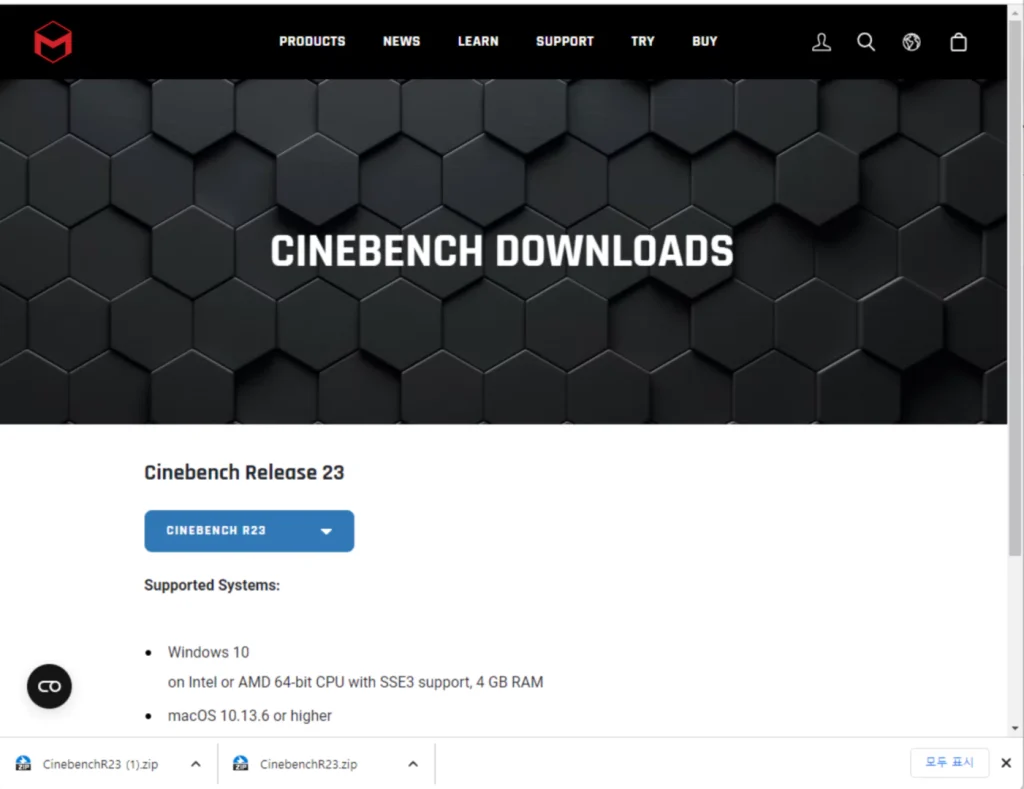Open the globe language selector icon
The height and width of the screenshot is (789, 1024).
912,42
